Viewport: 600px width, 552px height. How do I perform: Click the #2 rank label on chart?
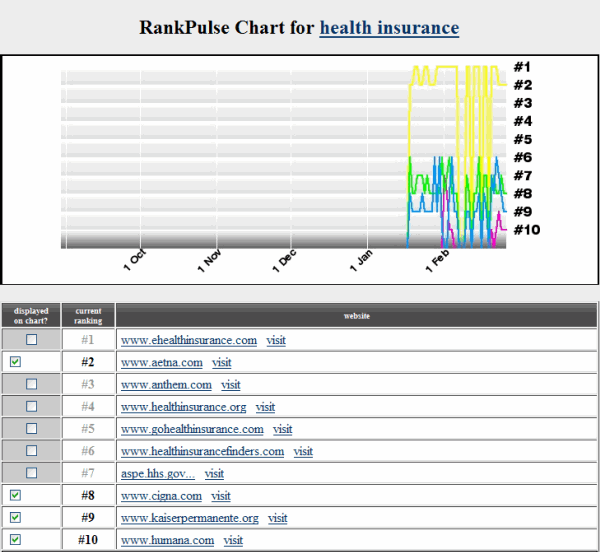pos(523,85)
